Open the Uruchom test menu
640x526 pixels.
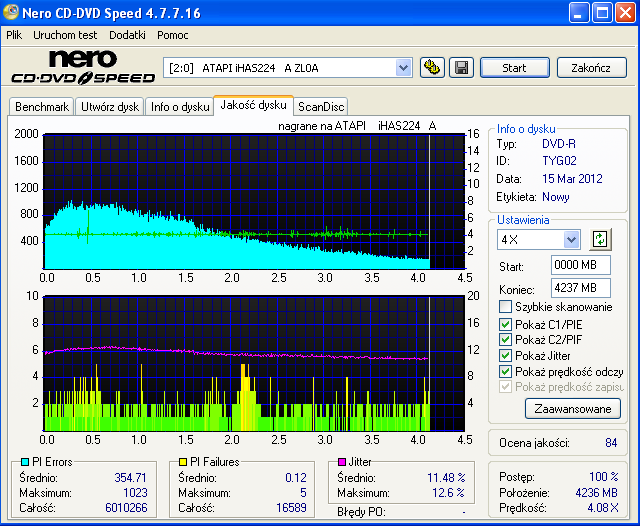tap(65, 35)
